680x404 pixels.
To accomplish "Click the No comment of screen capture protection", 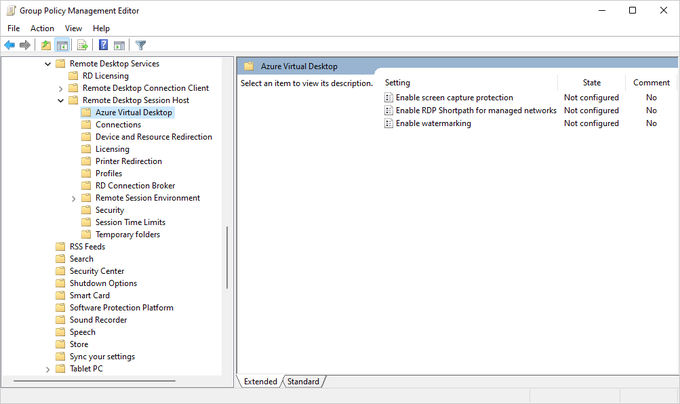I will (651, 98).
